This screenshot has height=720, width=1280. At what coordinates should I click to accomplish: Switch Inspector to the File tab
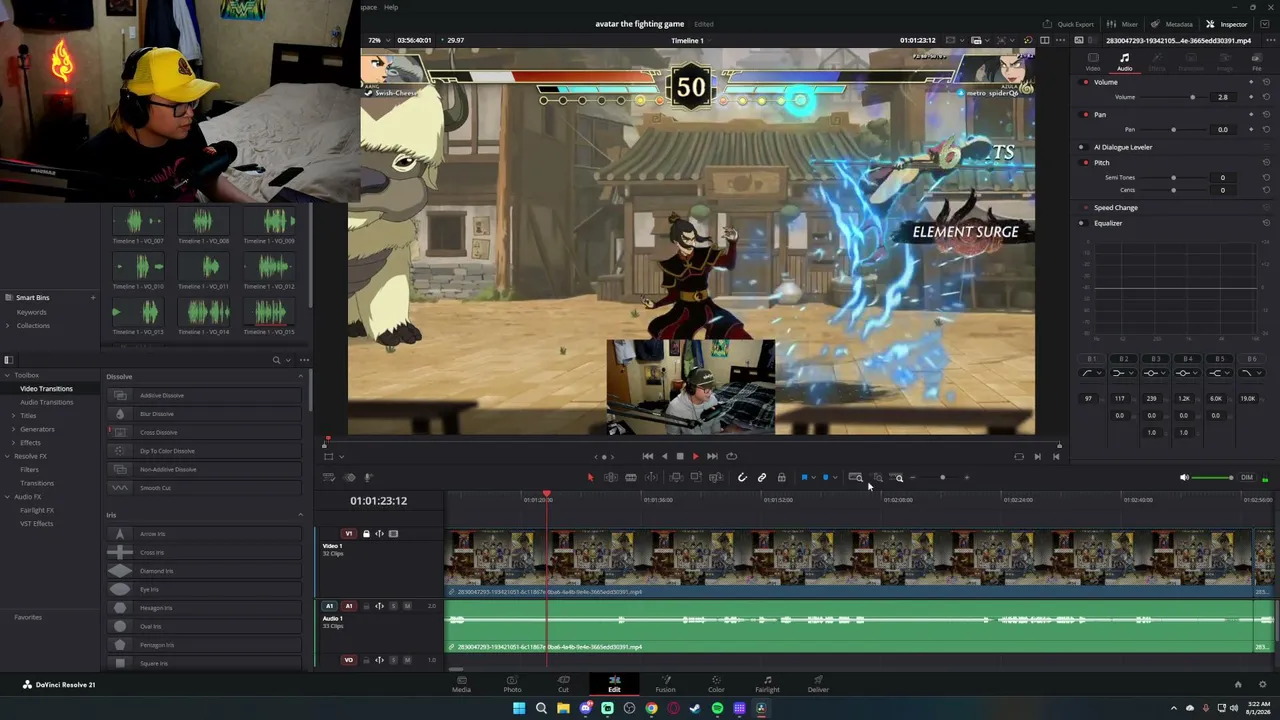click(1257, 62)
